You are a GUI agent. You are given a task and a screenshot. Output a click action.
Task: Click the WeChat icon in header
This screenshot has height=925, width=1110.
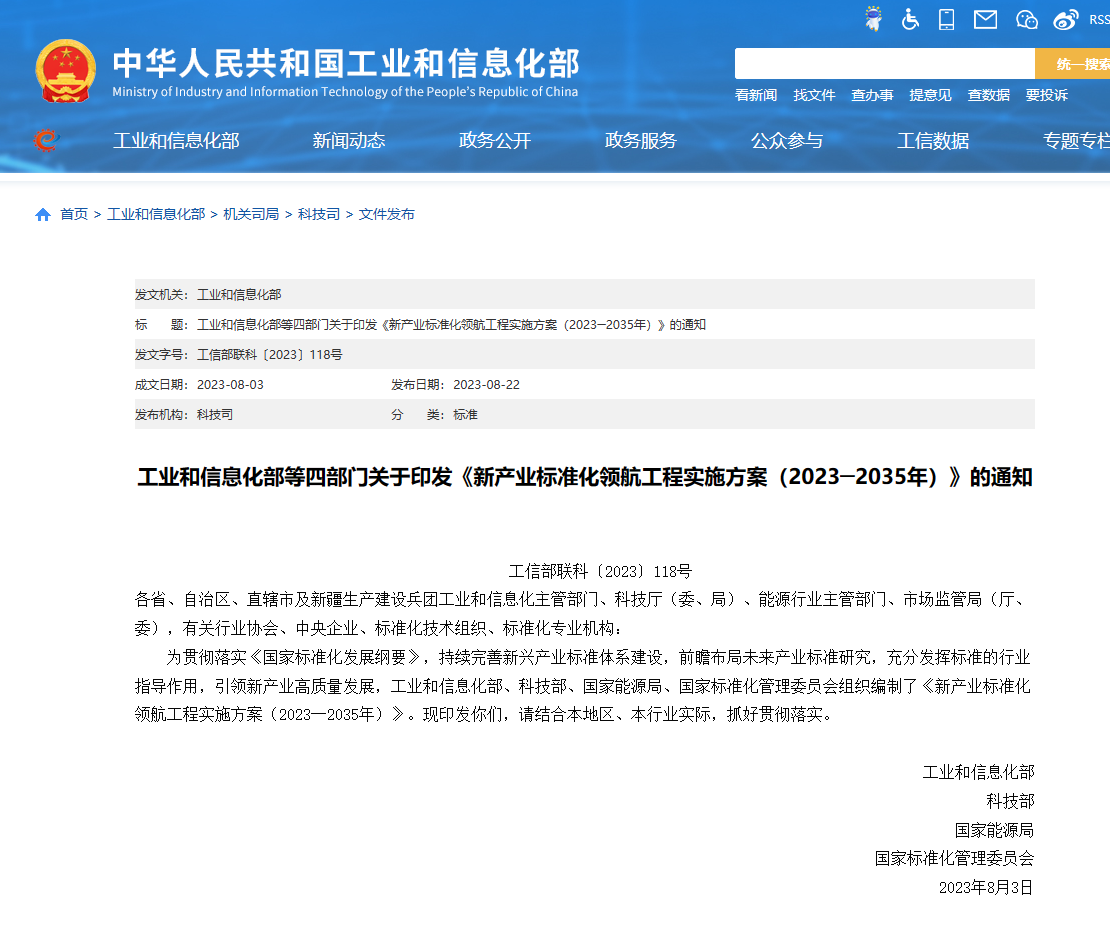point(1027,19)
